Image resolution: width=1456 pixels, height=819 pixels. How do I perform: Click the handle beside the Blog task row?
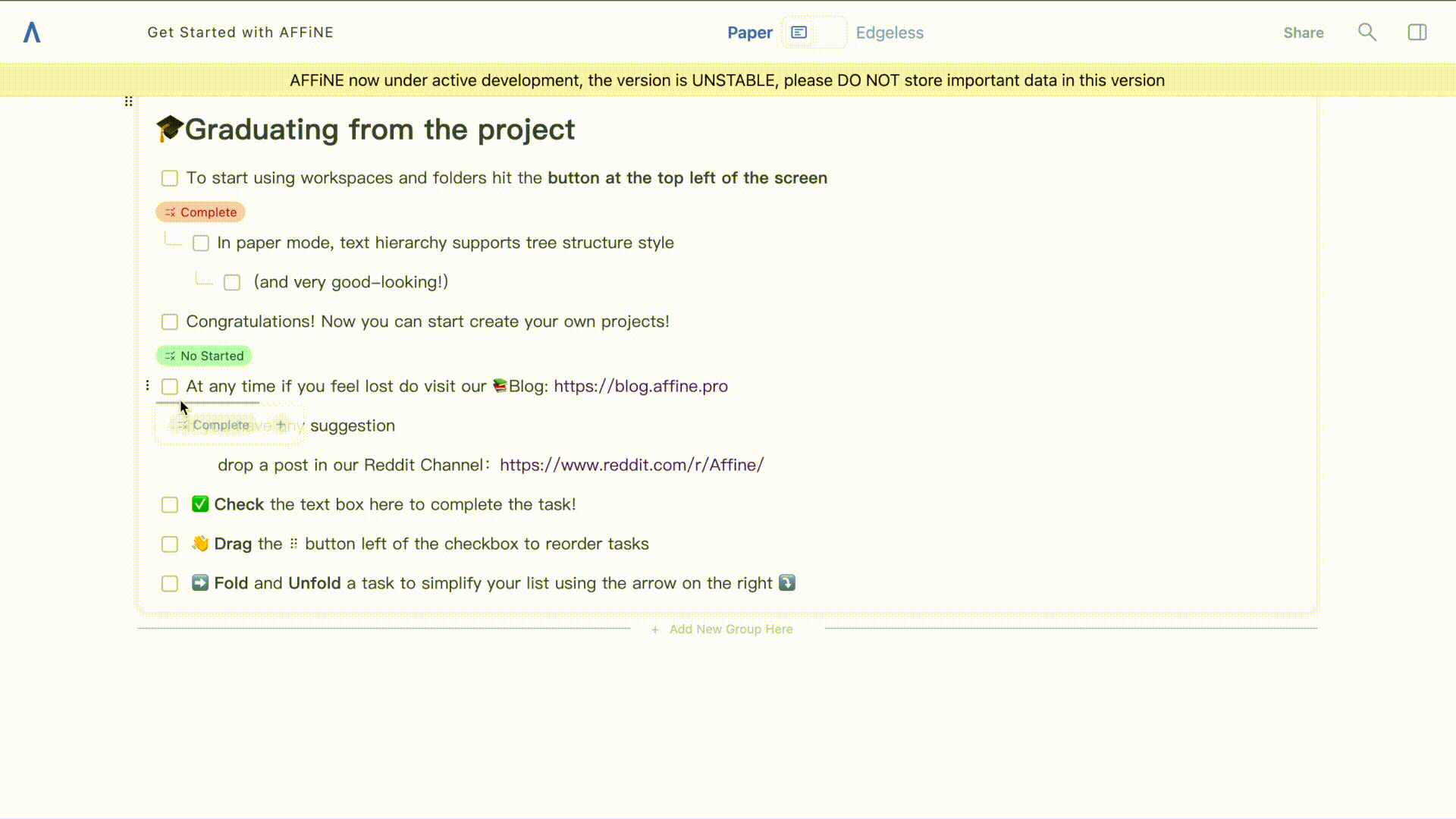pyautogui.click(x=147, y=385)
